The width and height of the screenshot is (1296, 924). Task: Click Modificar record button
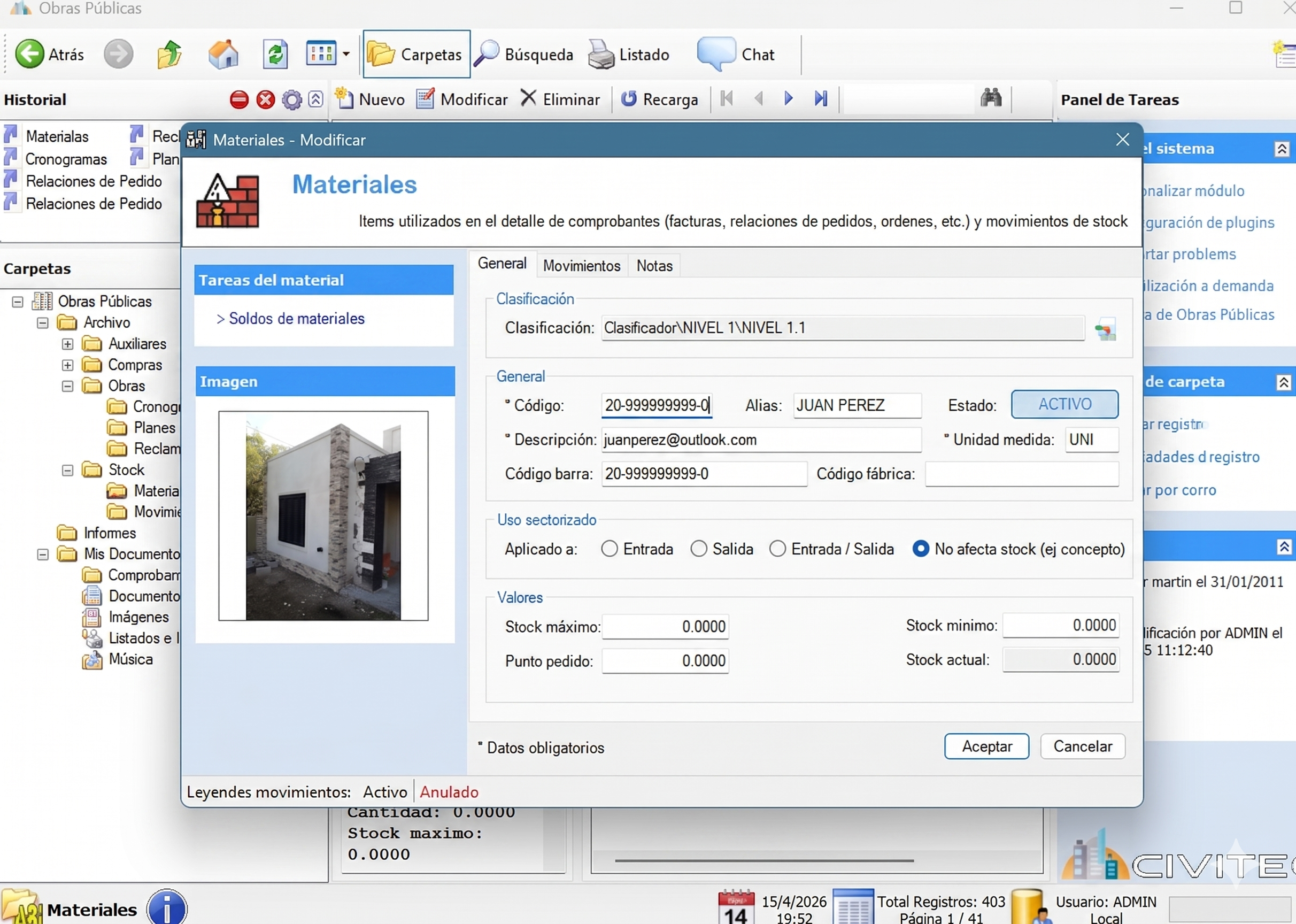pos(462,99)
